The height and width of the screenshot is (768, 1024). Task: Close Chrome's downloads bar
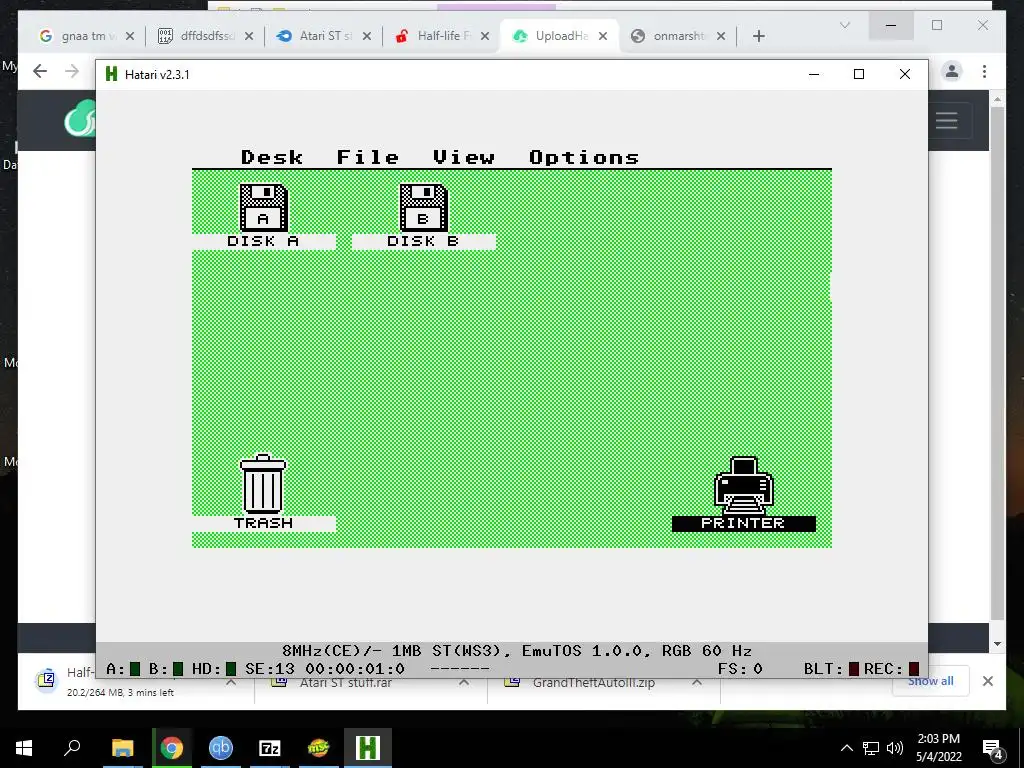click(987, 681)
